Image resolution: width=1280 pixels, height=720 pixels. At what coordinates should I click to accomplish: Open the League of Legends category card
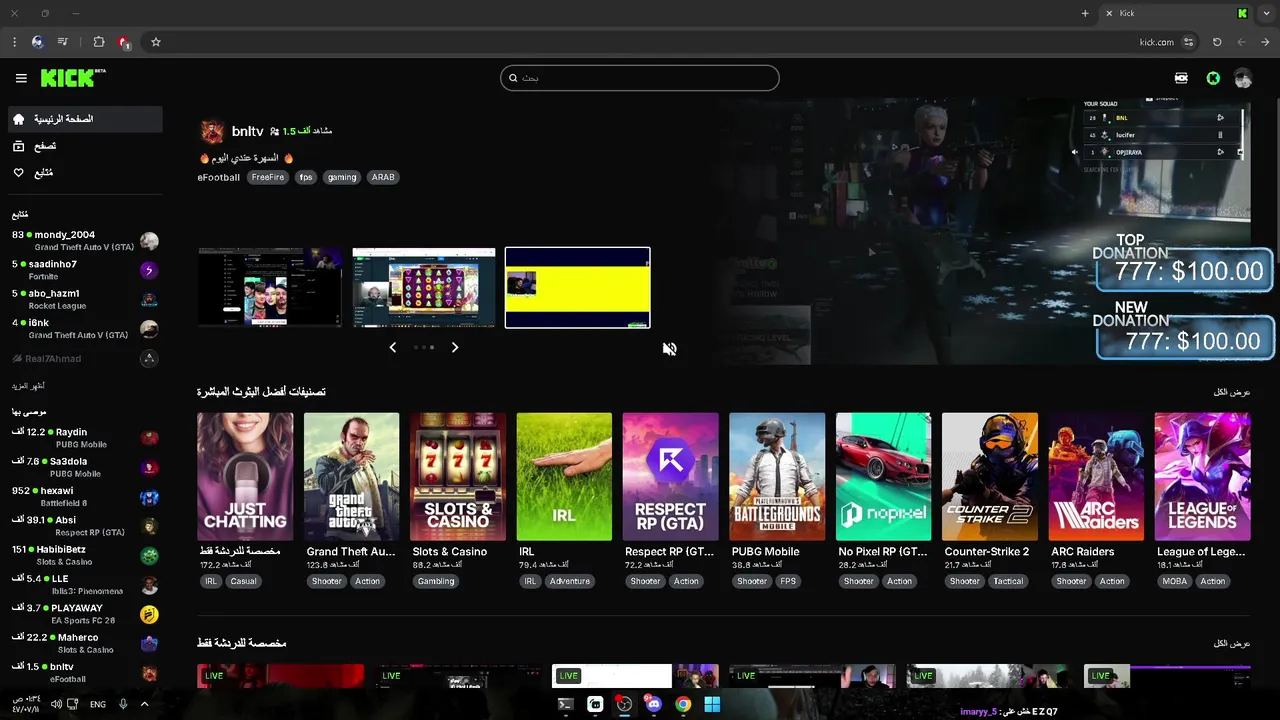pyautogui.click(x=1203, y=477)
